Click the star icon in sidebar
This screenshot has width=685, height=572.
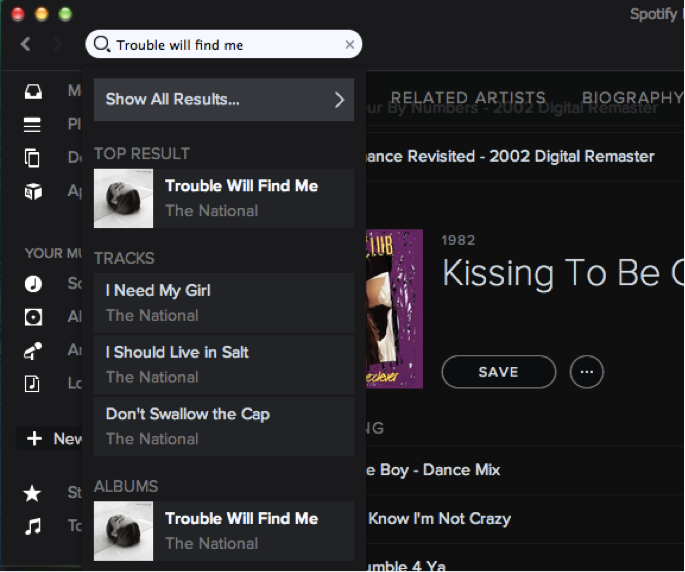pyautogui.click(x=33, y=493)
